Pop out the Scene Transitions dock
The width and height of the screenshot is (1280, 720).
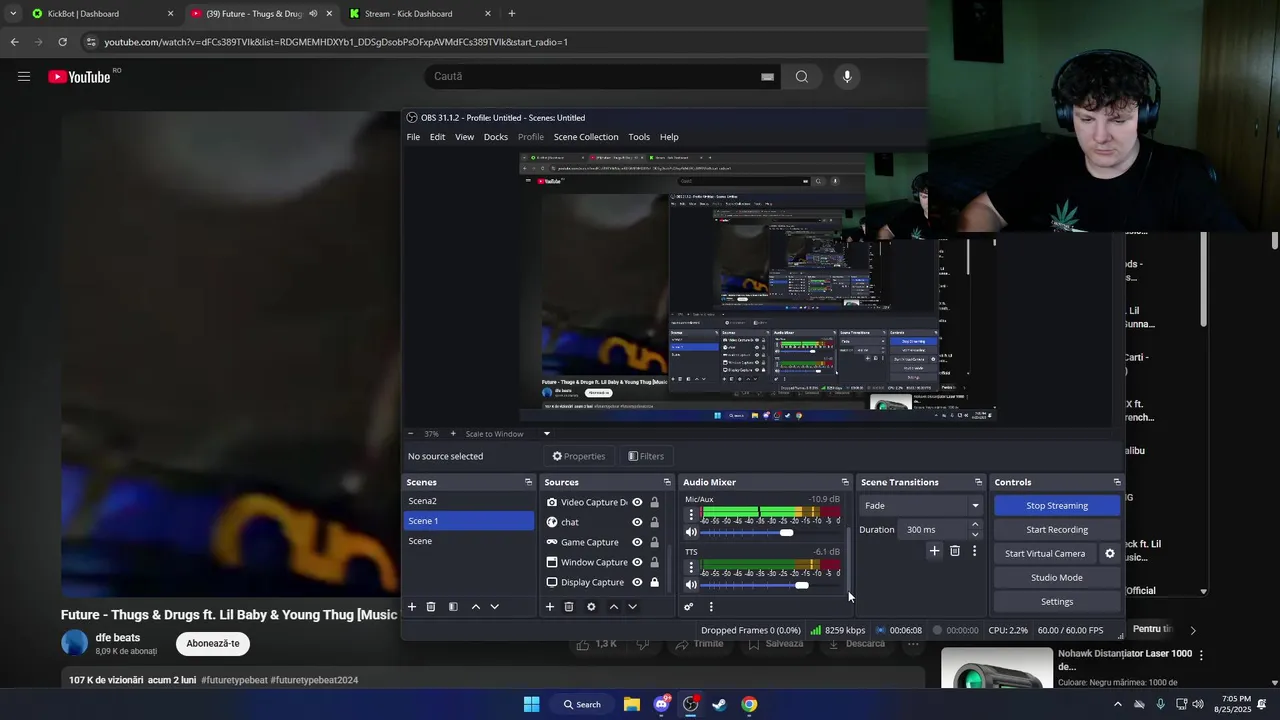tap(978, 482)
